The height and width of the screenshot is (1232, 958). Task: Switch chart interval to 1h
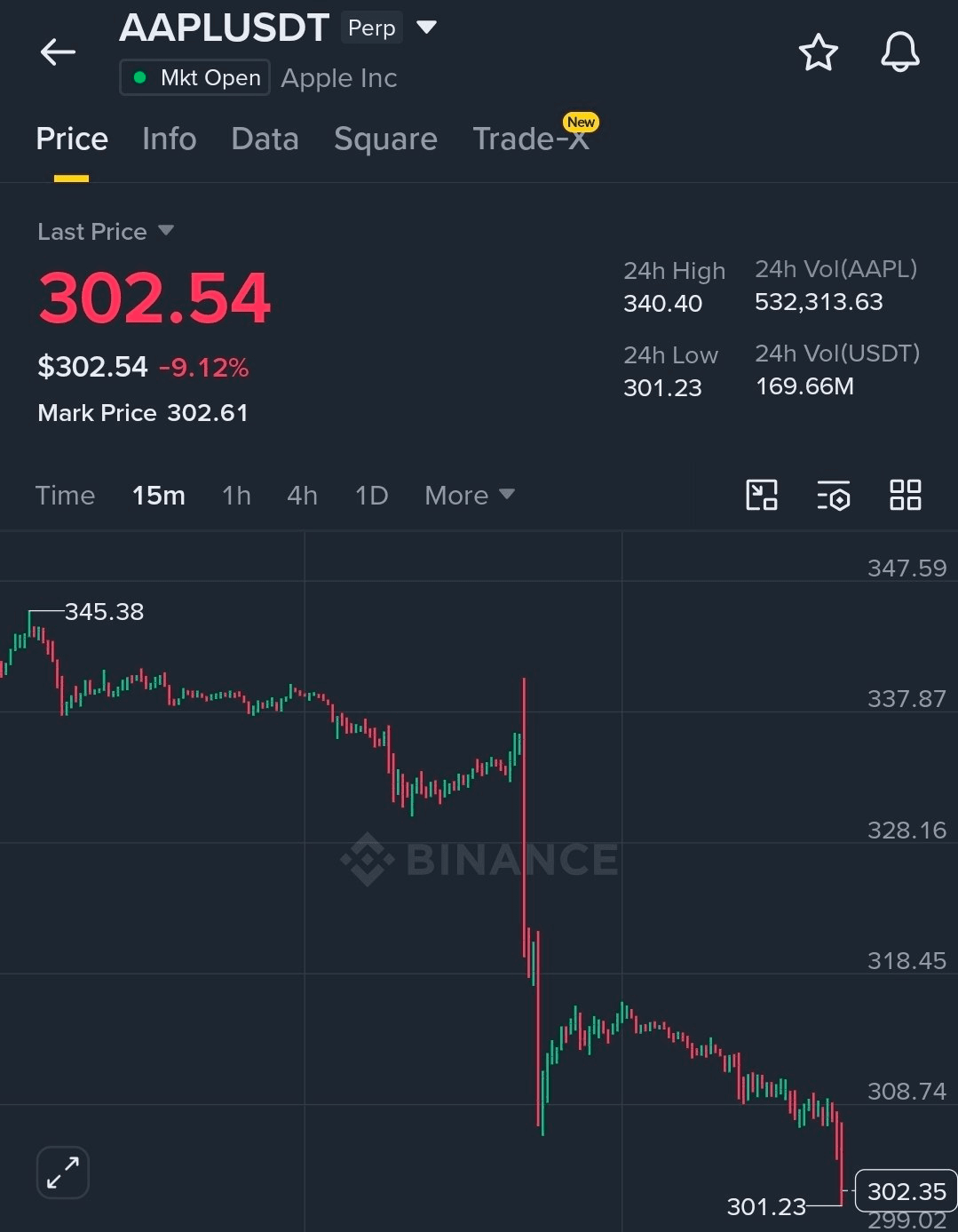click(x=236, y=495)
